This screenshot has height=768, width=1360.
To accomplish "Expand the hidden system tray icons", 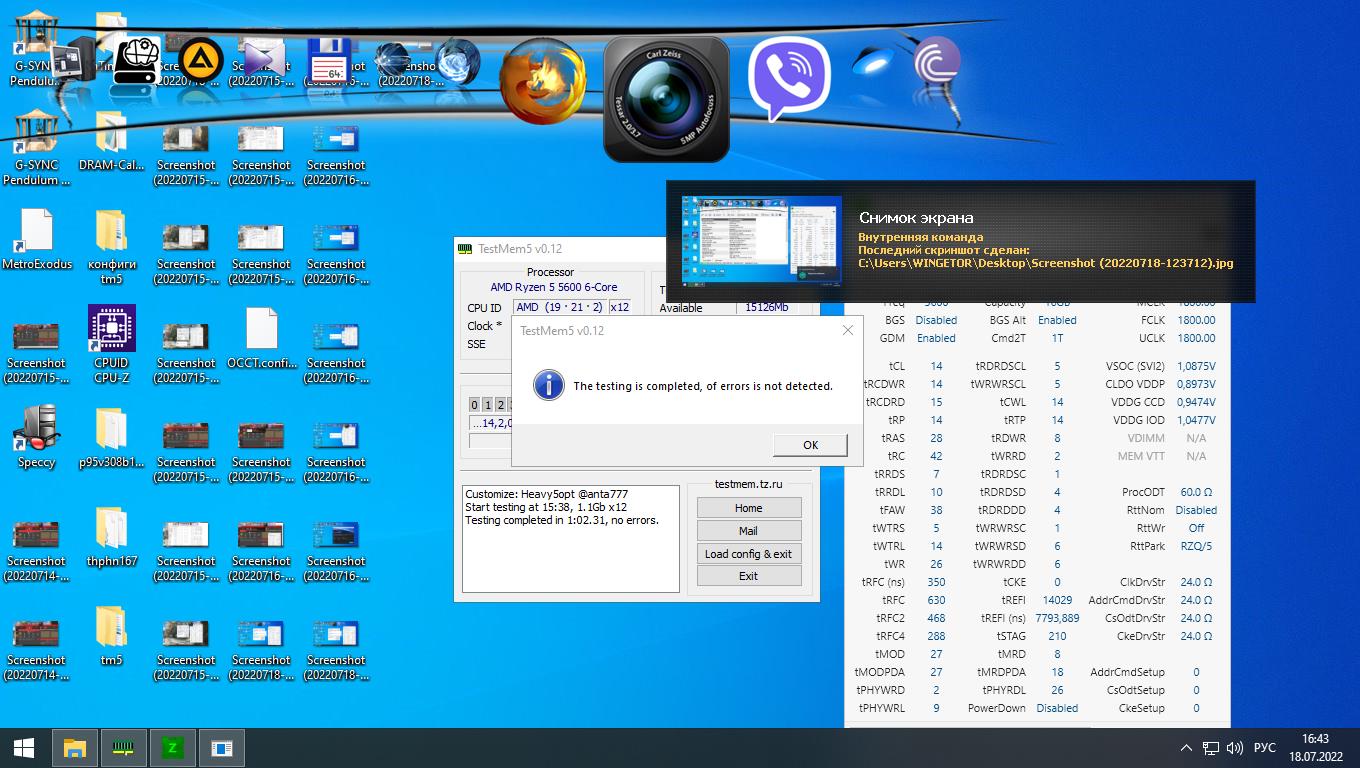I will tap(1186, 748).
